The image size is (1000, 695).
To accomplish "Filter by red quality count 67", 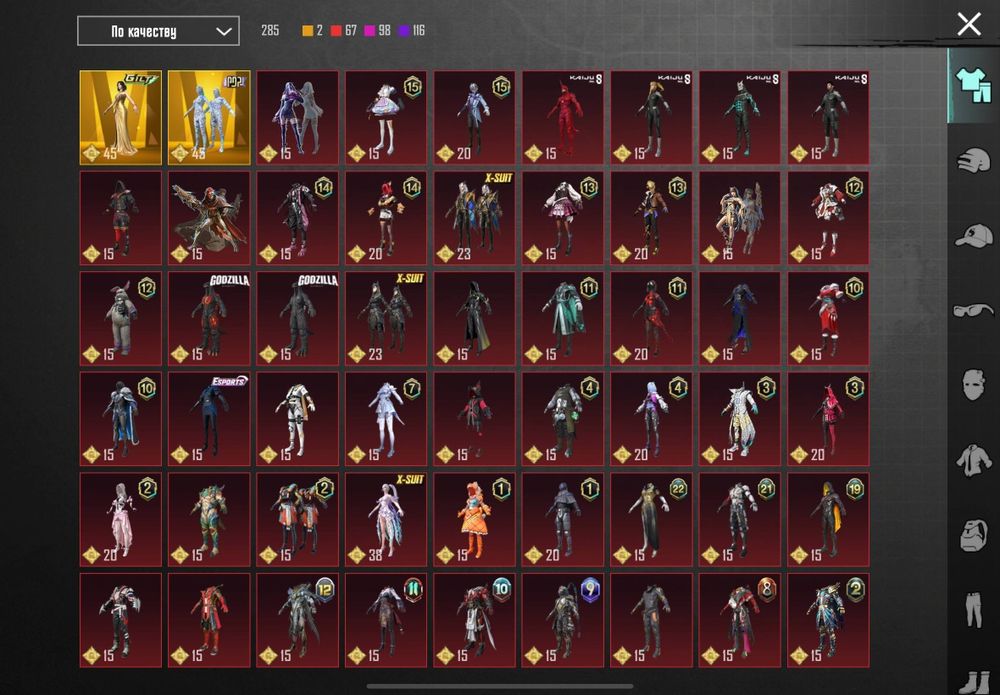I will point(344,31).
